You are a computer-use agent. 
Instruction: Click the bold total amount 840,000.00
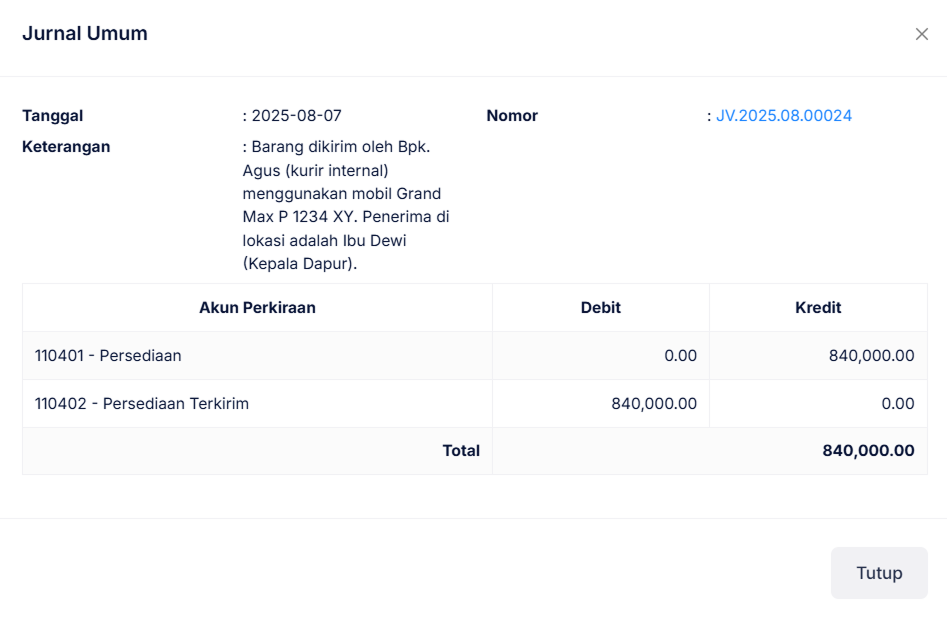868,451
